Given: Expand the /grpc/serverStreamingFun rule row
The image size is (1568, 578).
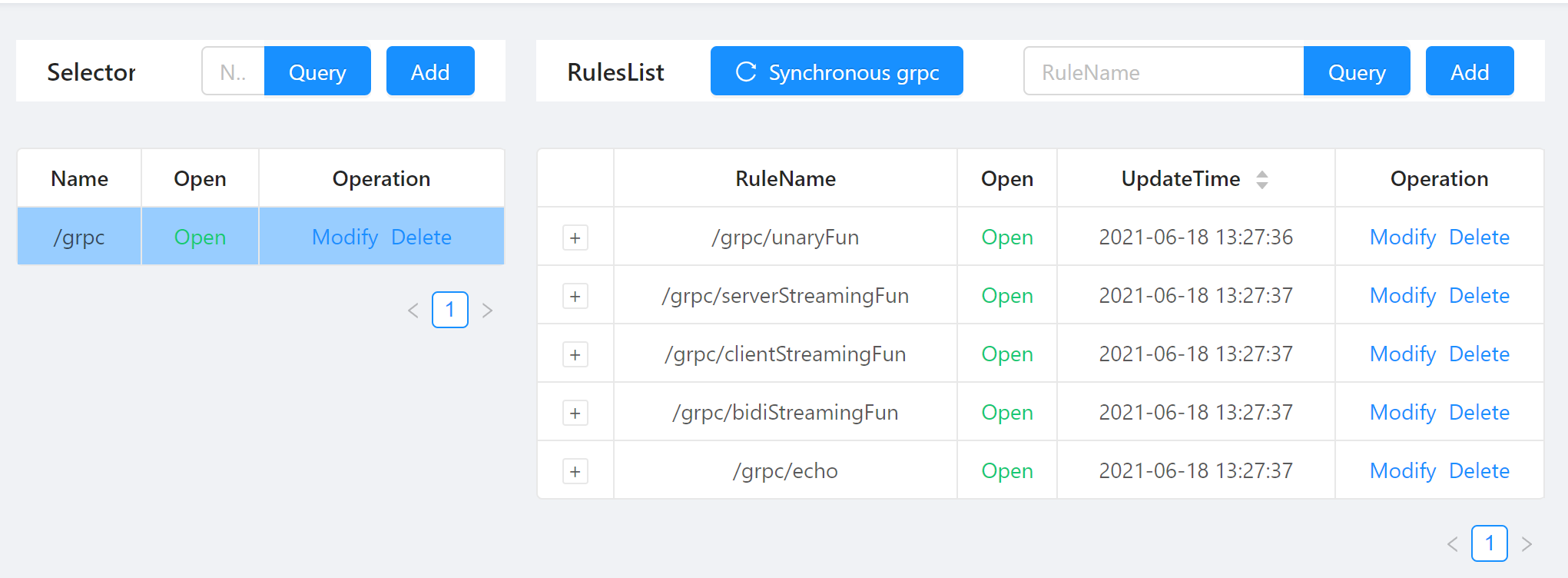Looking at the screenshot, I should (575, 296).
